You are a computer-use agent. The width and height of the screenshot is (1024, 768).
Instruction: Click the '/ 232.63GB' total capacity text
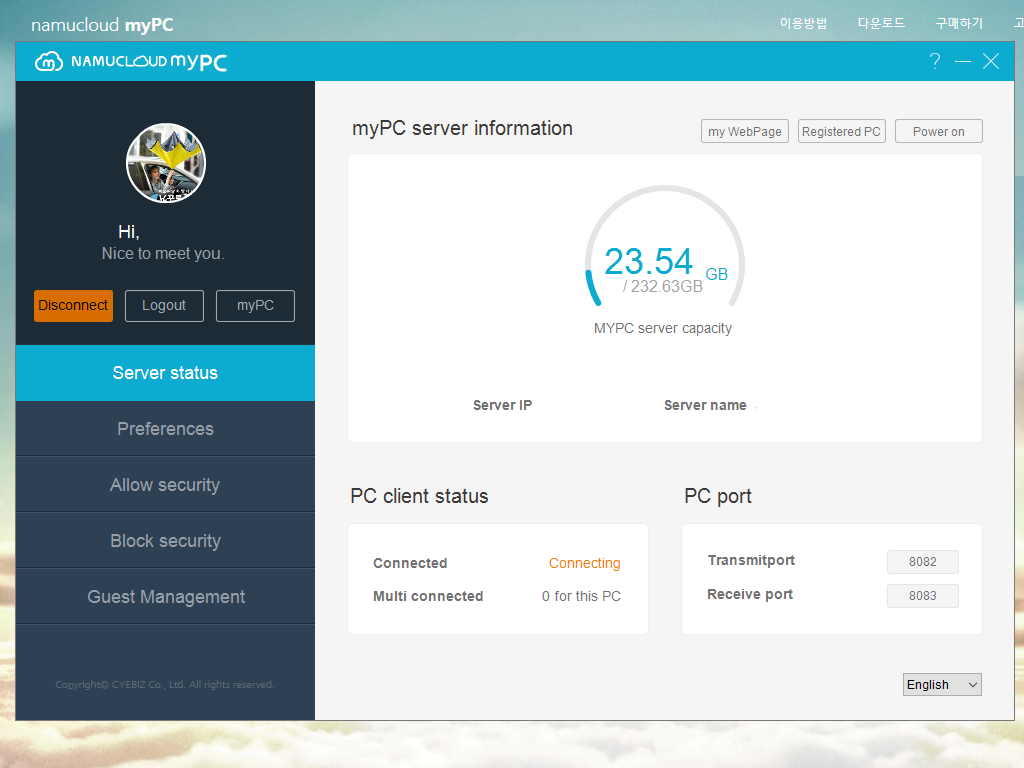[662, 287]
